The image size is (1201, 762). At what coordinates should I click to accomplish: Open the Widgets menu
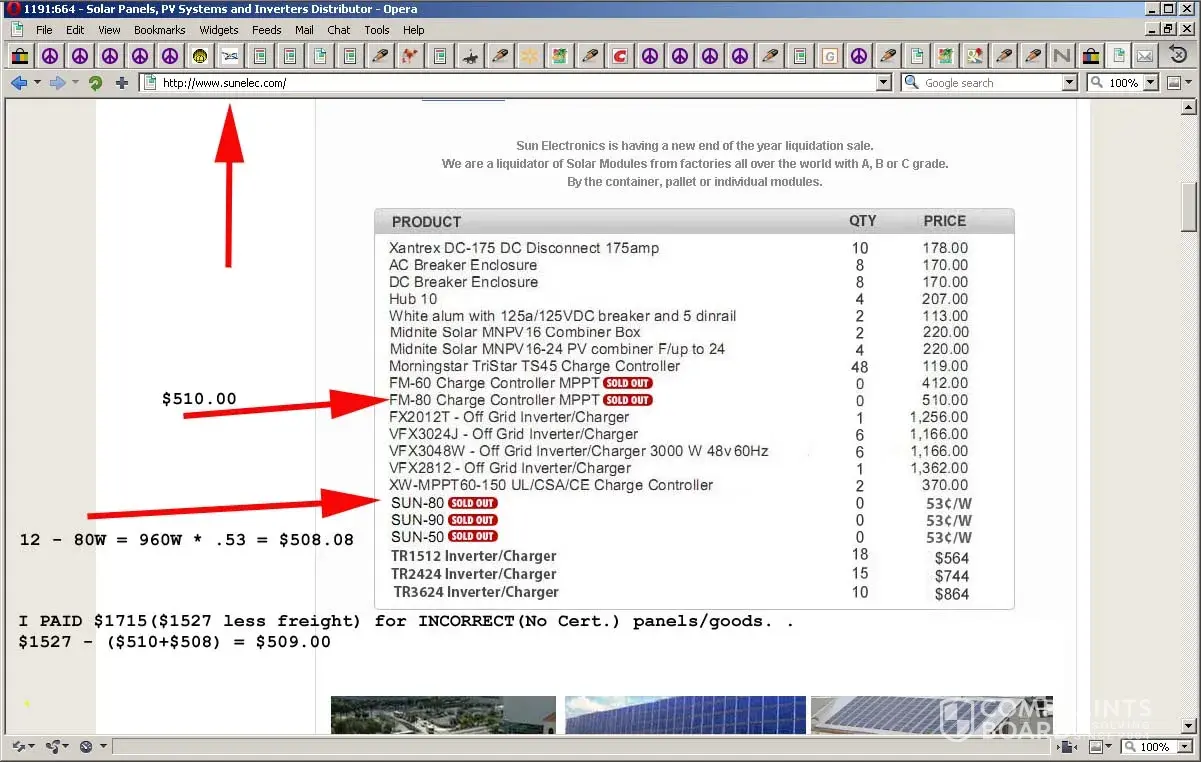tap(218, 30)
